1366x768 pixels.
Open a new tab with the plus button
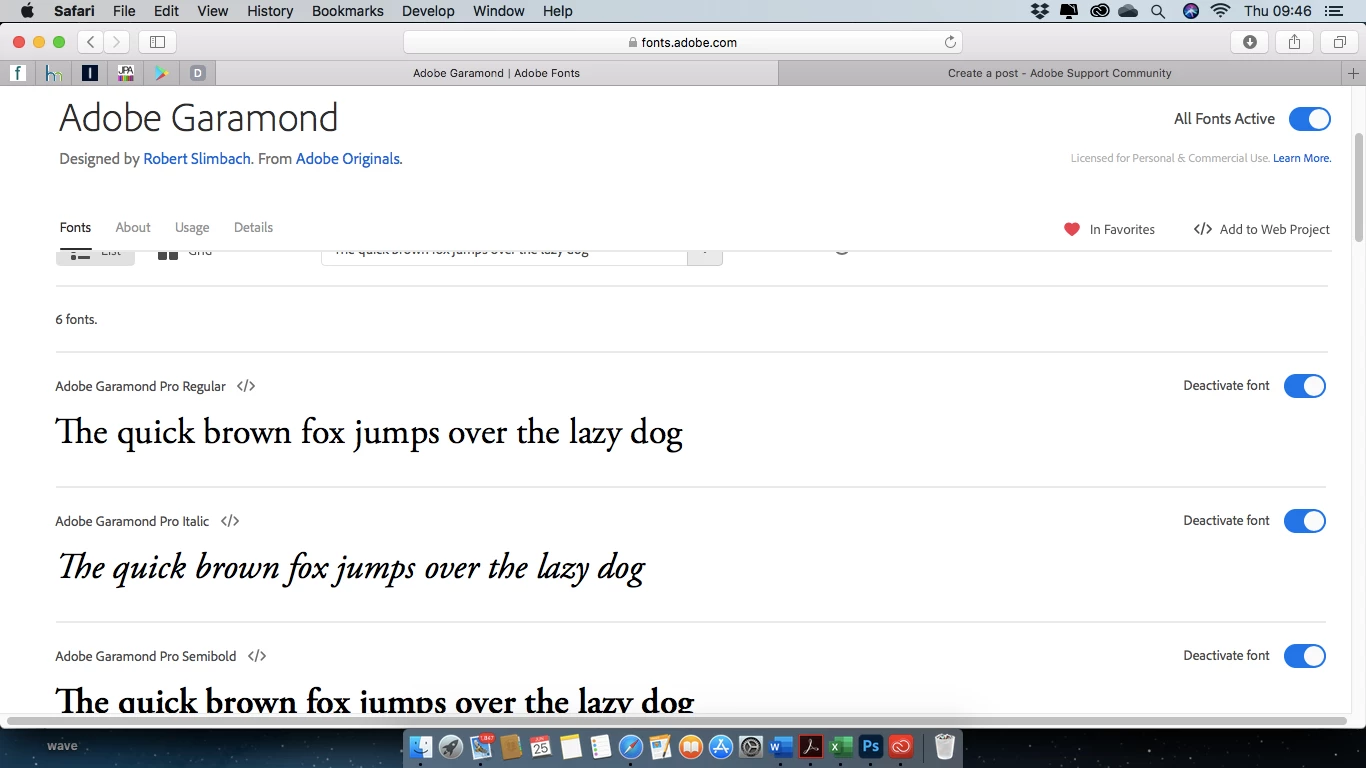1354,73
